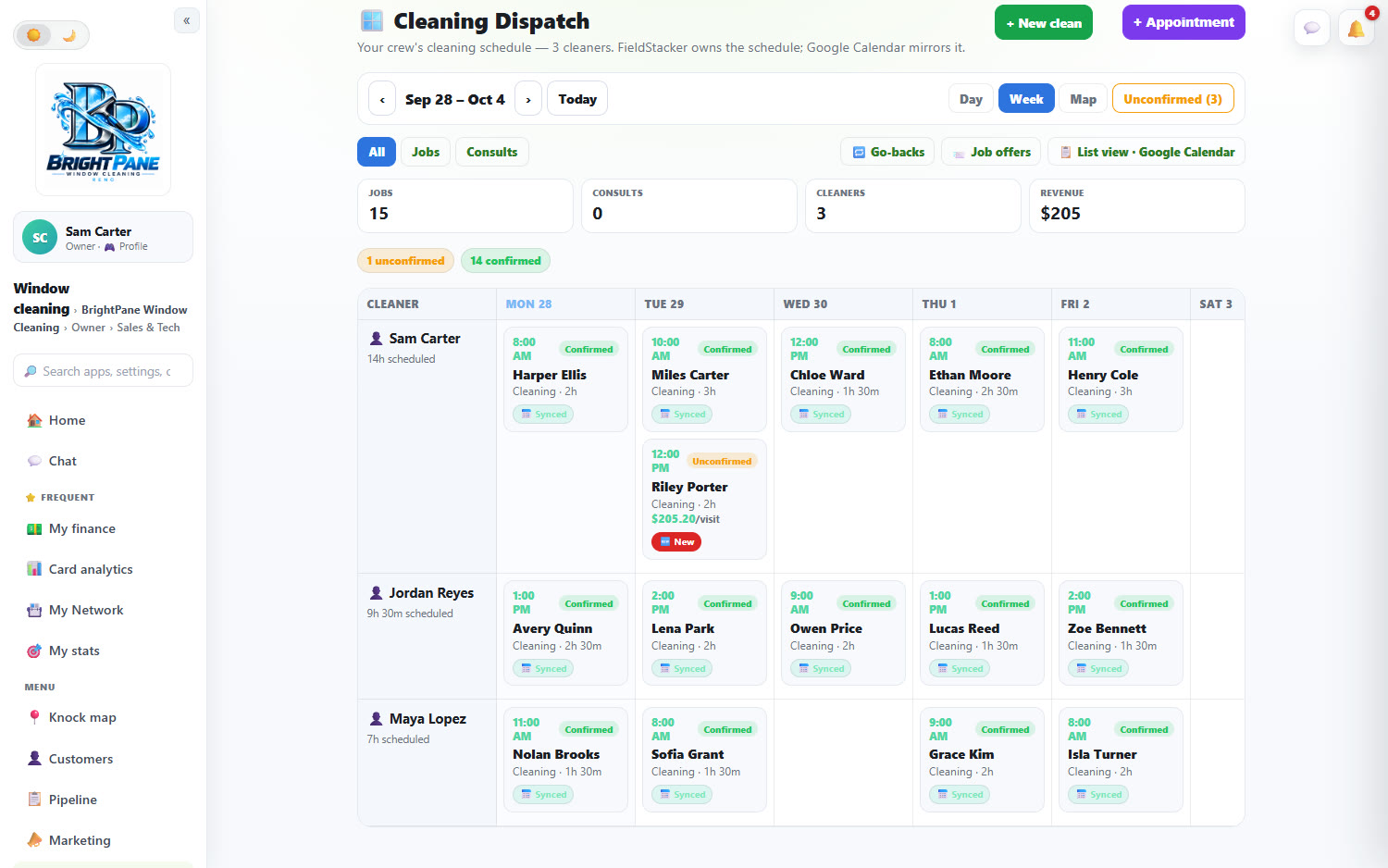Open Knock map in the sidebar
1388x868 pixels.
coord(103,717)
